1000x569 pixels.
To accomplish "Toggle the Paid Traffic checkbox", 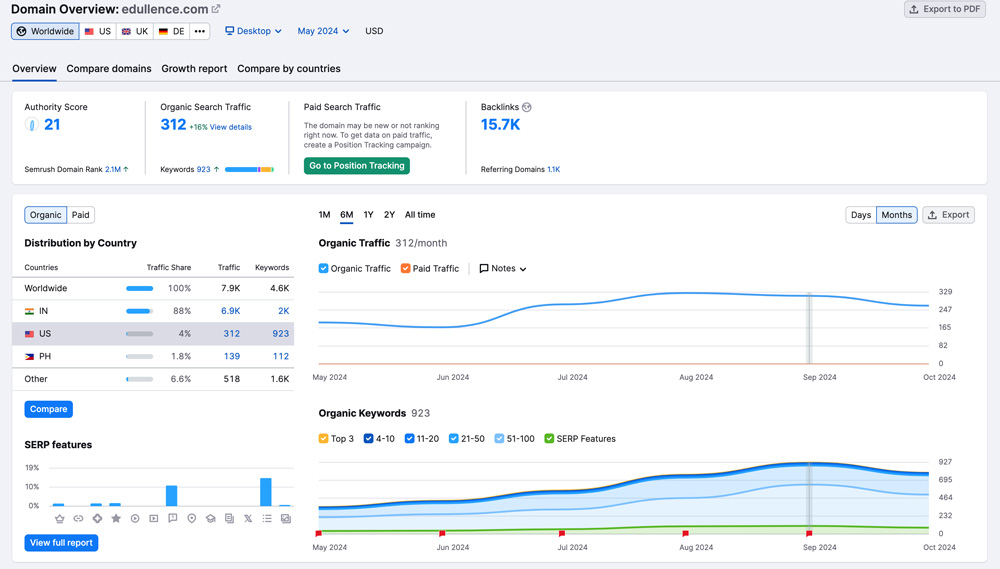I will (x=405, y=269).
